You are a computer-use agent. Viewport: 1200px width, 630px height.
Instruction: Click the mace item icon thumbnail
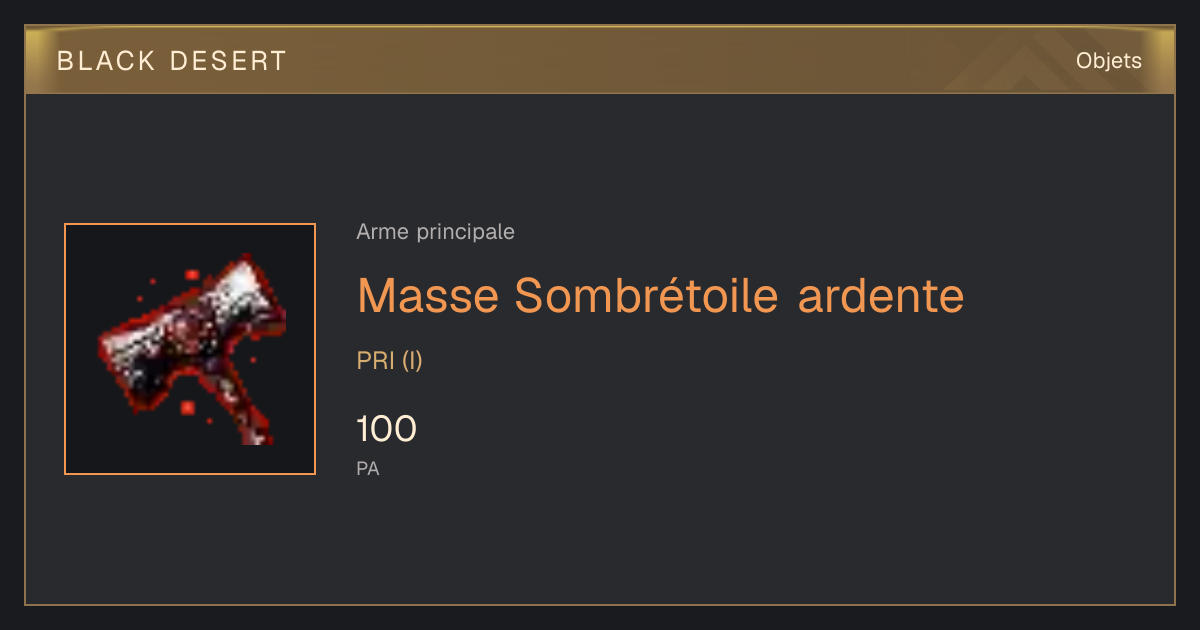[190, 349]
